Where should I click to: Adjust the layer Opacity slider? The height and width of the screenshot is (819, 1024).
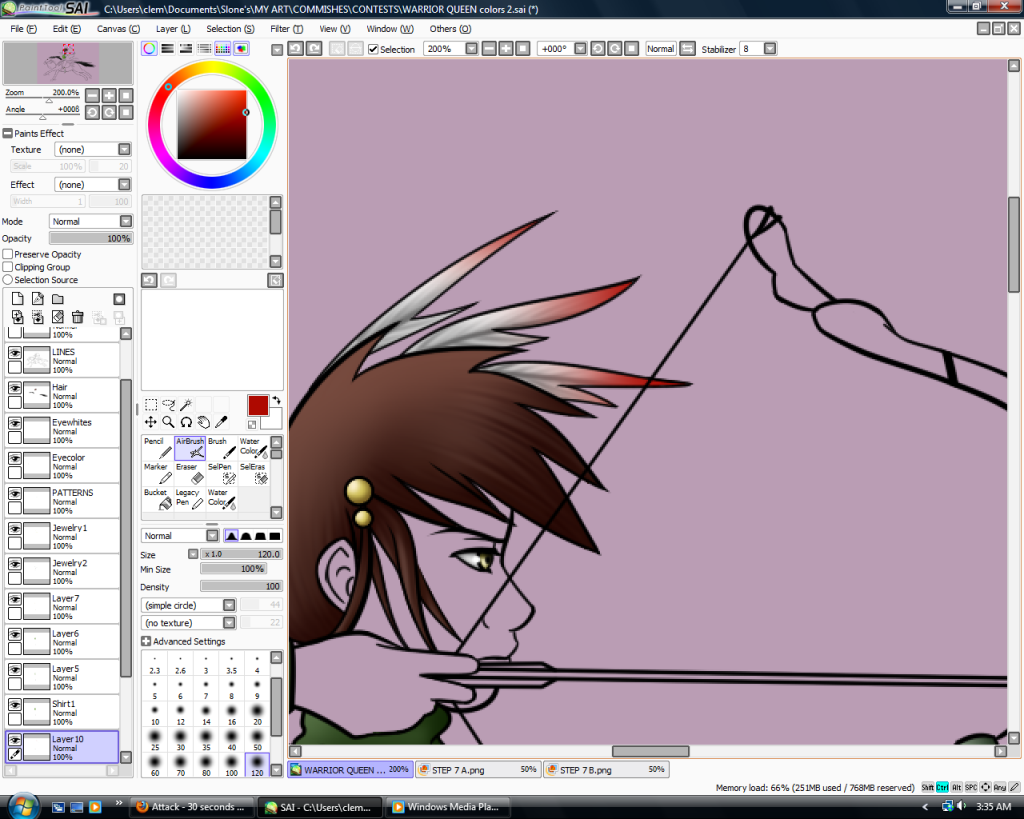click(91, 238)
